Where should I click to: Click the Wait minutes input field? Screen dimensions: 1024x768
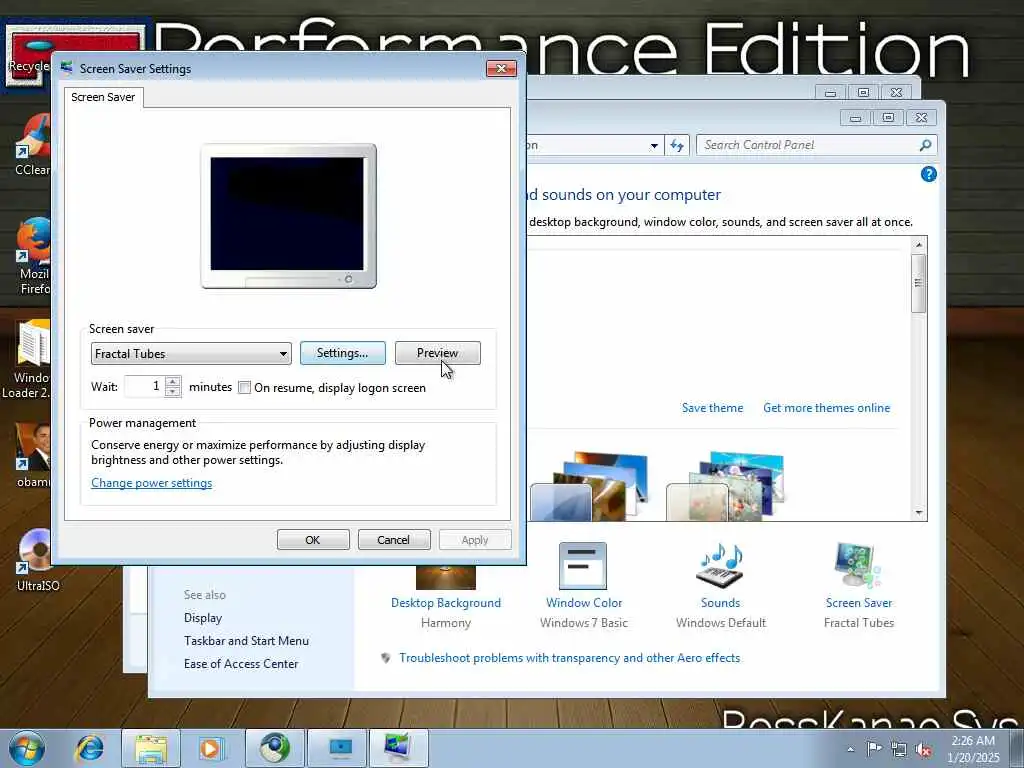(x=145, y=387)
